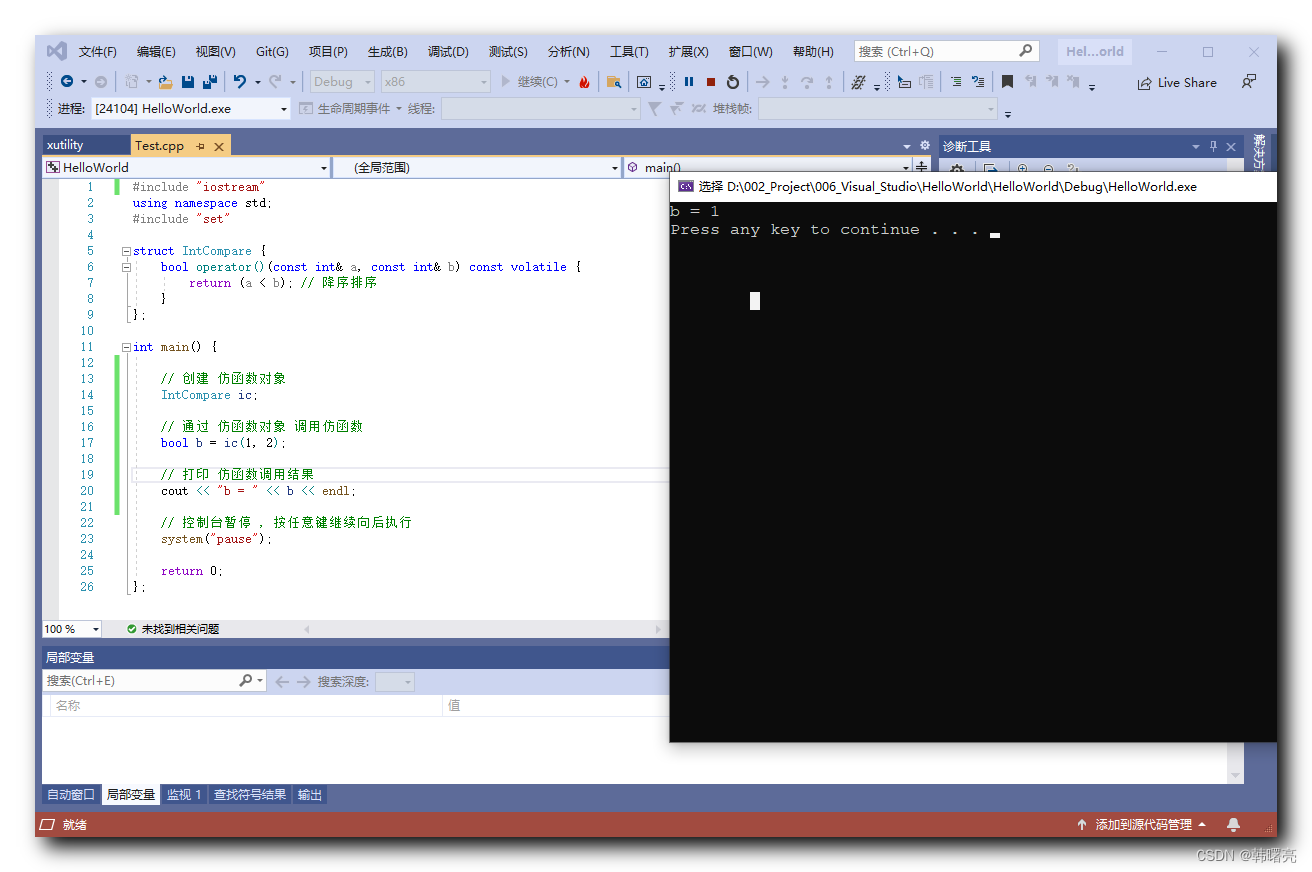
Task: Pause debugging with the Break All icon
Action: click(689, 82)
